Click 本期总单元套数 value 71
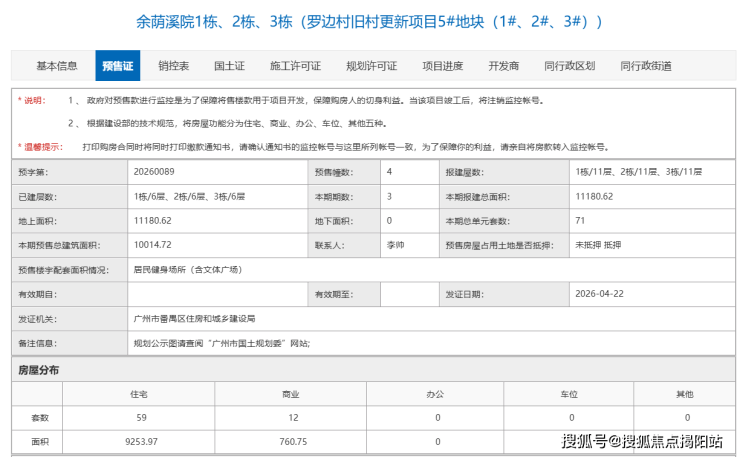This screenshot has height=457, width=740. click(580, 221)
